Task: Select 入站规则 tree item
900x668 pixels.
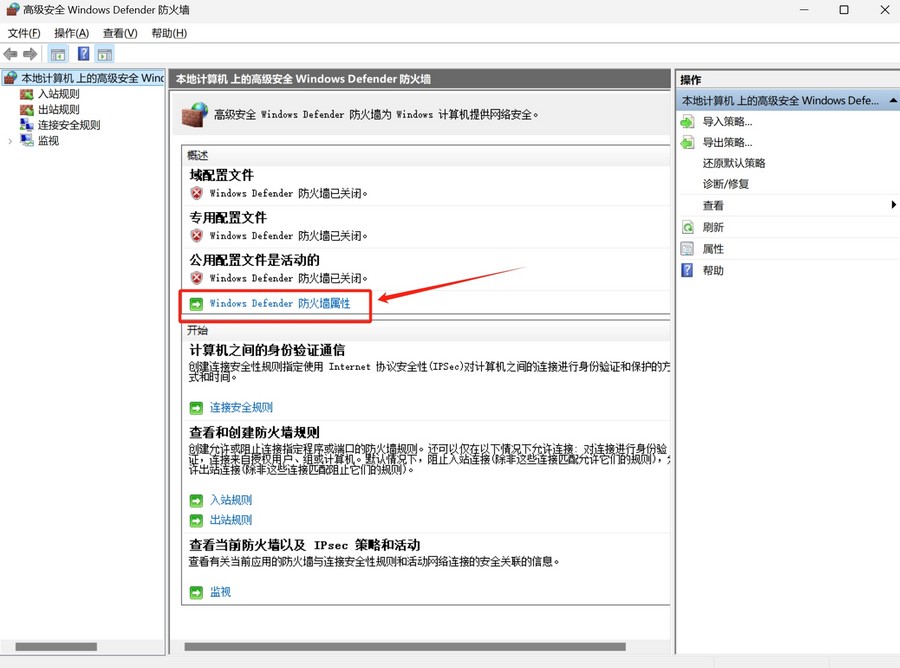Action: tap(59, 94)
